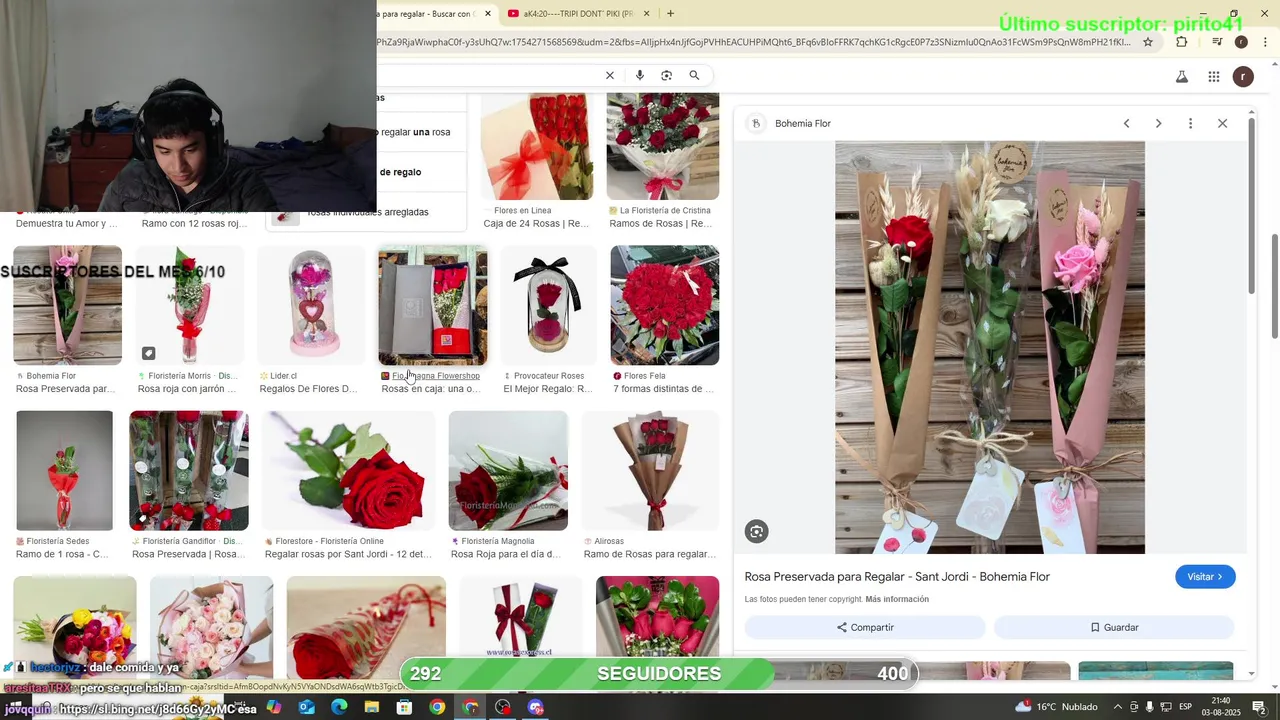This screenshot has height=720, width=1280.
Task: Open Search Labs flask icon
Action: pos(1181,77)
